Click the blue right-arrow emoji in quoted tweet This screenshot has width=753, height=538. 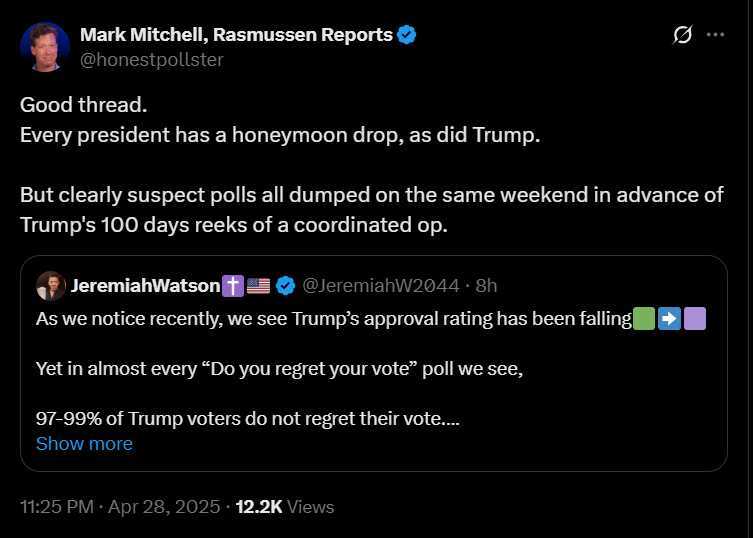[x=669, y=318]
